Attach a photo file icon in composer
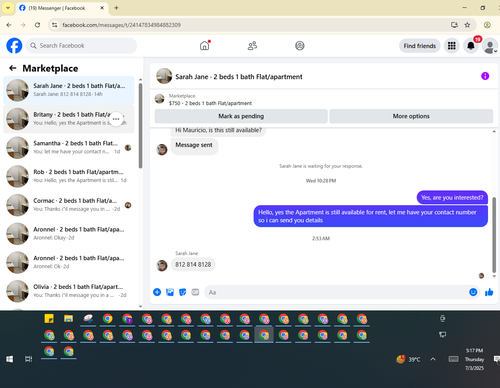Image resolution: width=500 pixels, height=388 pixels. pos(170,292)
